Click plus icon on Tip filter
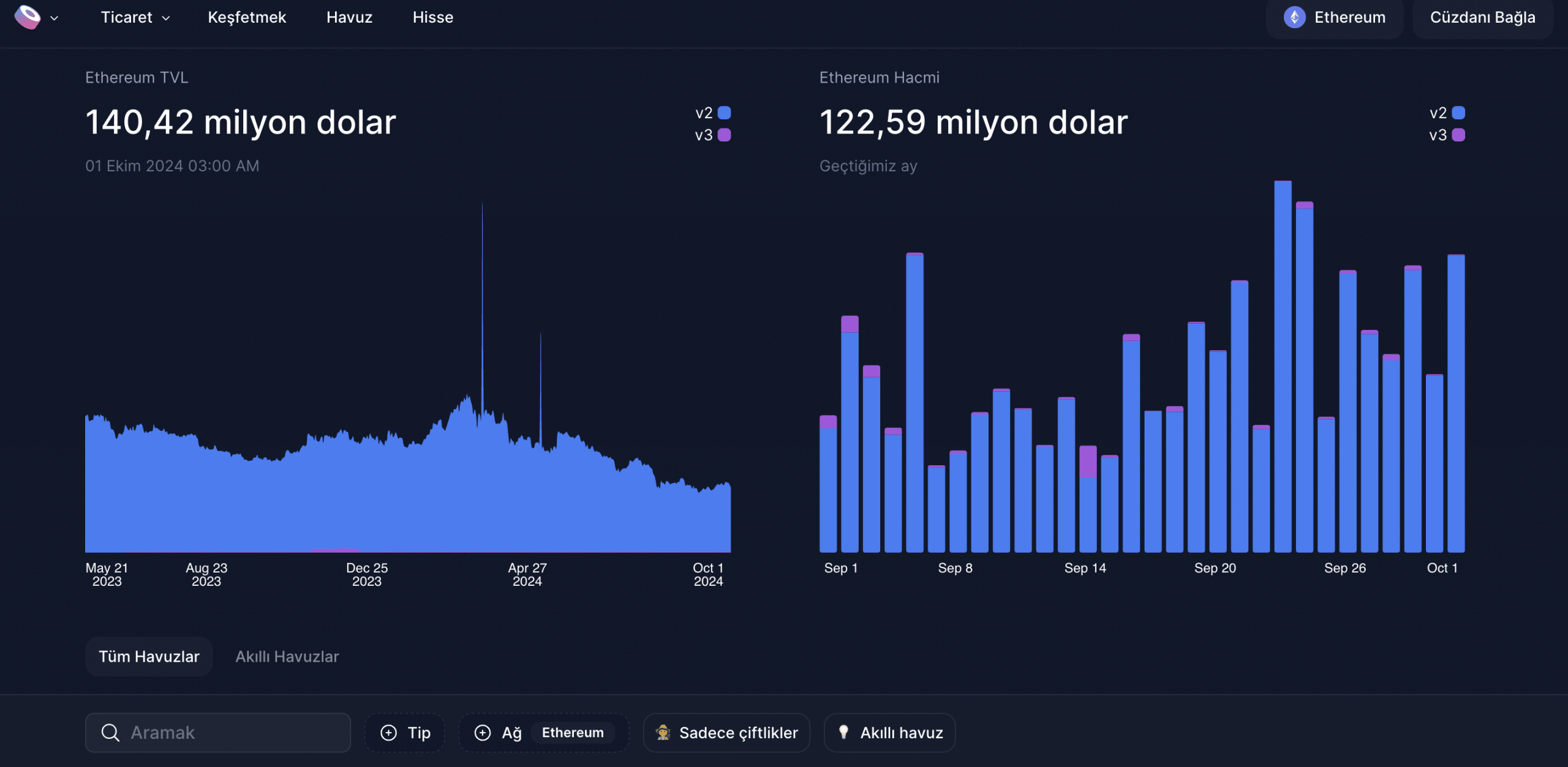This screenshot has width=1568, height=767. [388, 732]
